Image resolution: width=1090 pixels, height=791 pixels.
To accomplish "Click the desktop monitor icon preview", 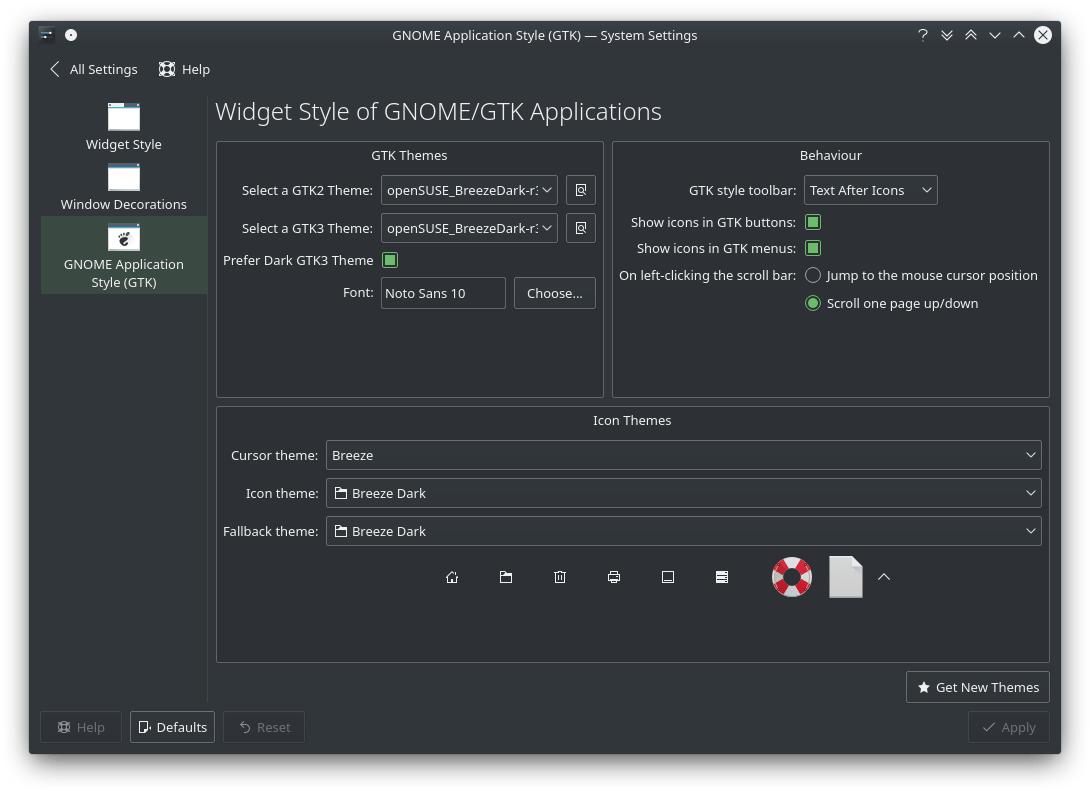I will [x=668, y=577].
